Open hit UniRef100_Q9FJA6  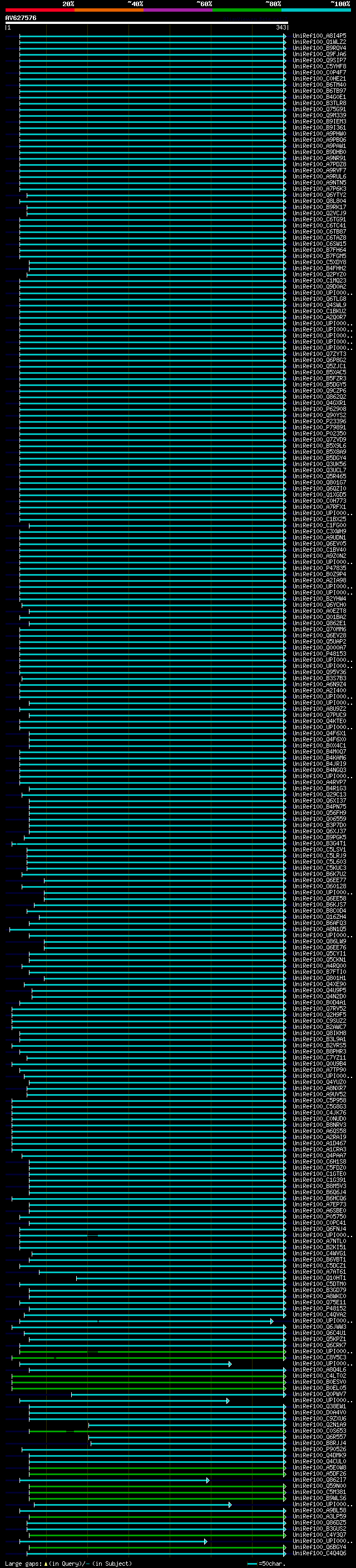319,54
